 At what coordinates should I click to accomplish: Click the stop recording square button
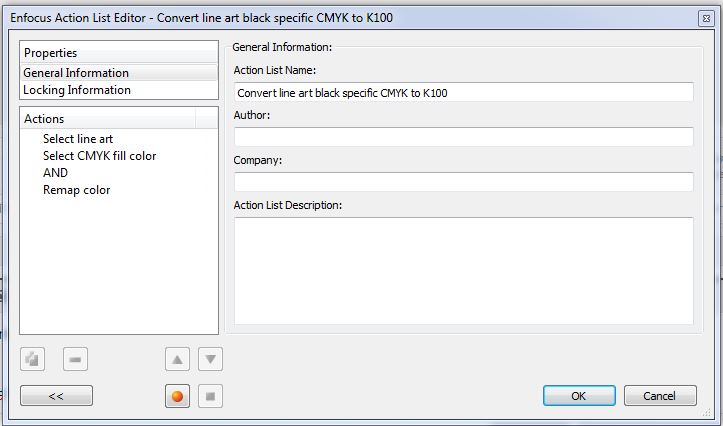pyautogui.click(x=210, y=396)
